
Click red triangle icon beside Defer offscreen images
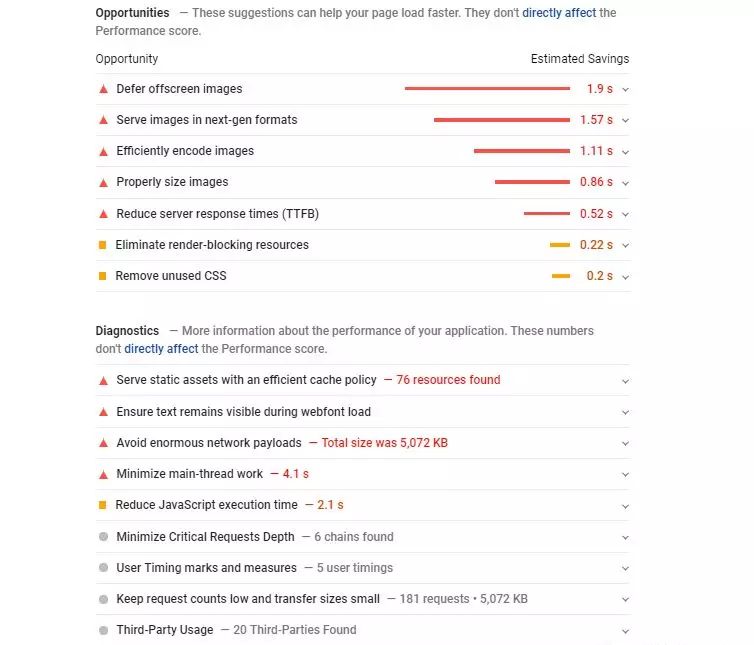102,89
